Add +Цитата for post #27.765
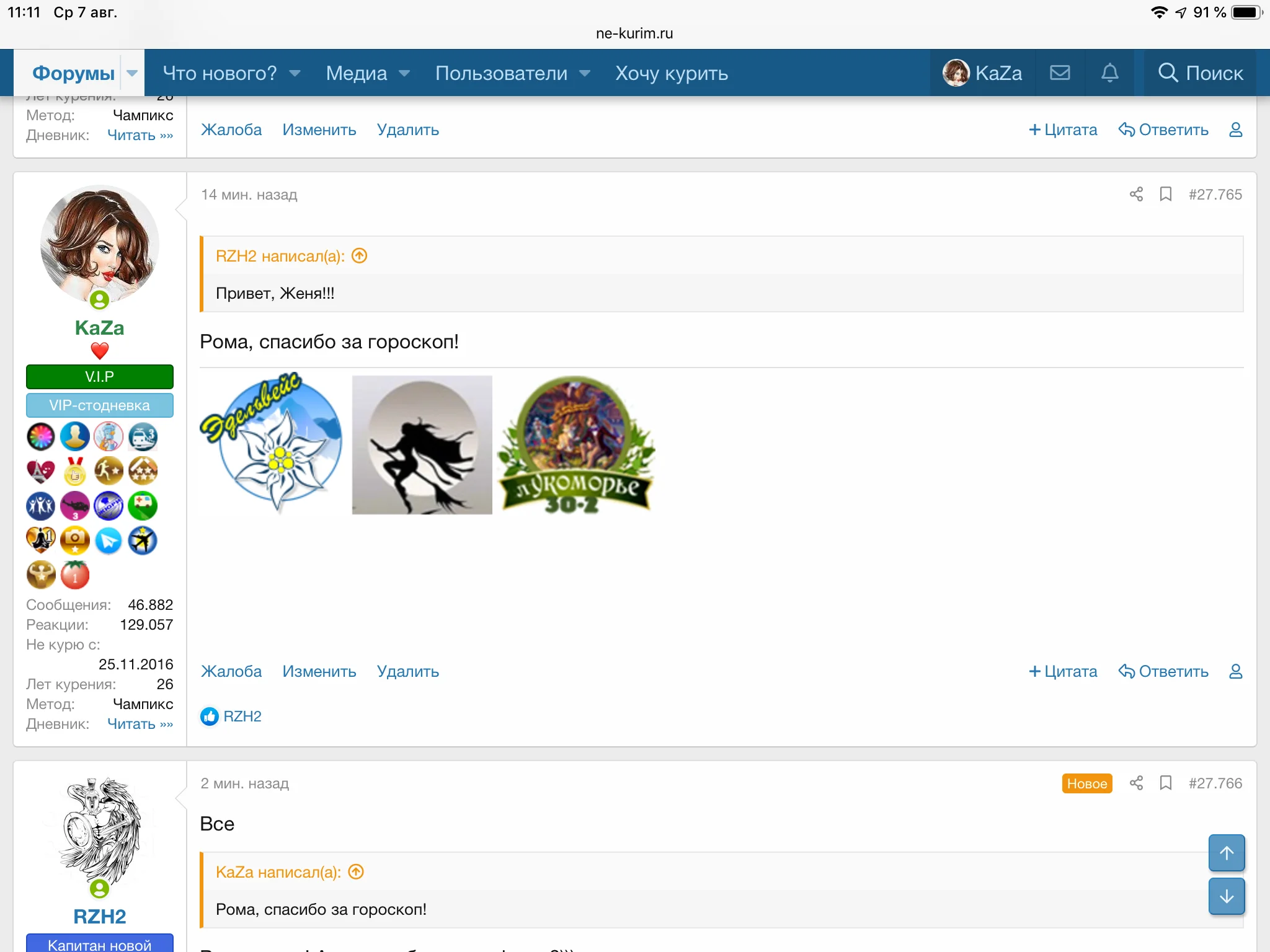Viewport: 1270px width, 952px height. pos(1063,671)
